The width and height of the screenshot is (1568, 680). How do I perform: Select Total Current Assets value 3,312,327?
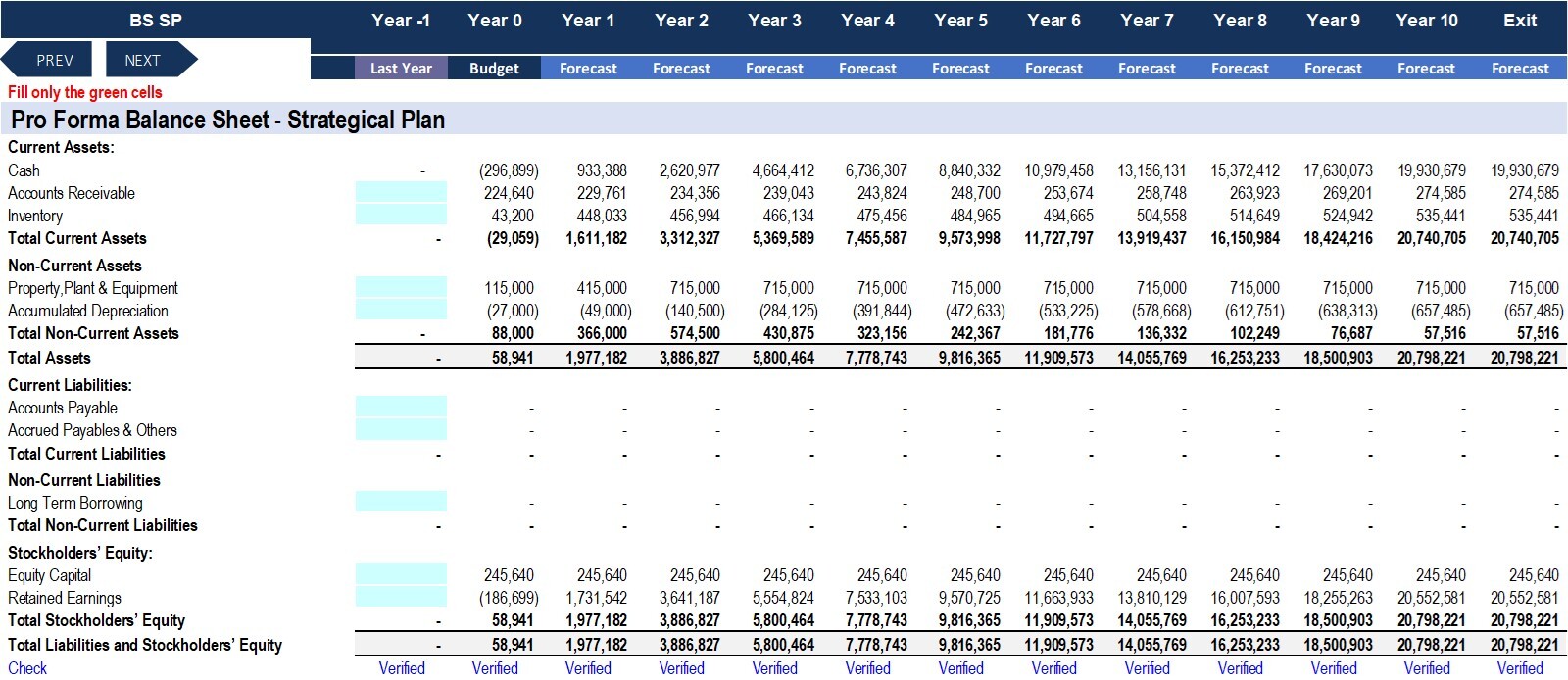(689, 238)
